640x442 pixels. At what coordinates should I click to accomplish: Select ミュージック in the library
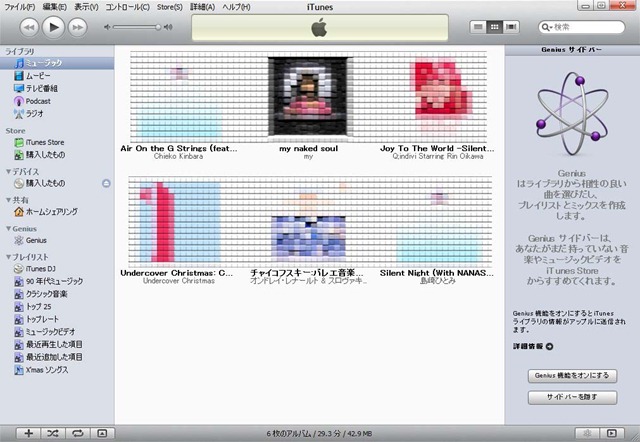click(57, 63)
